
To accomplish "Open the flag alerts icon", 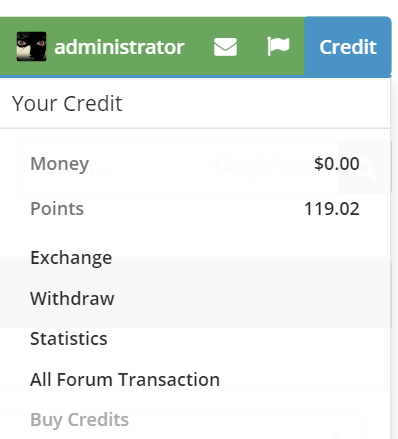I will [278, 46].
